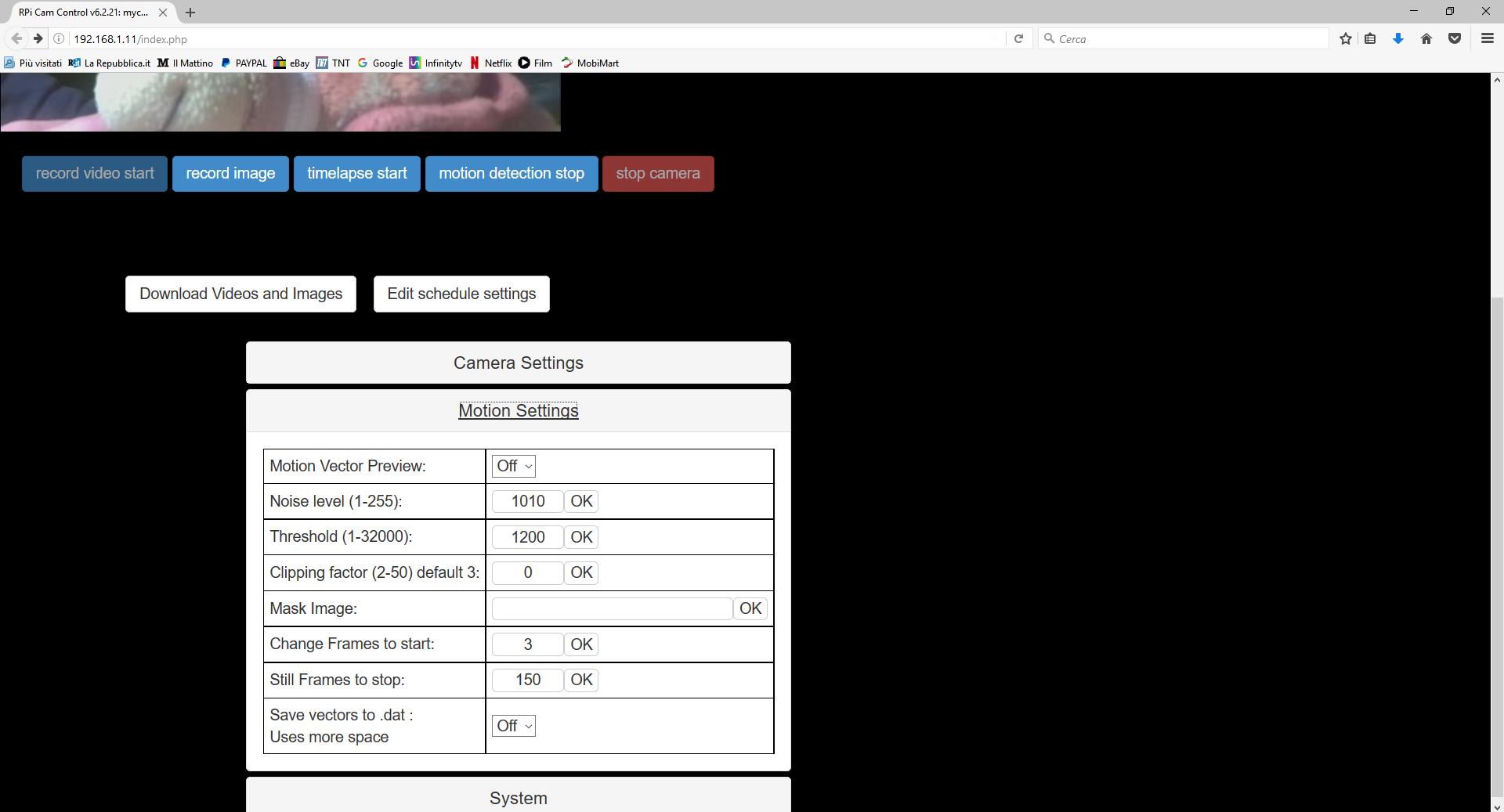
Task: Bookmark this page with the star
Action: [x=1346, y=38]
